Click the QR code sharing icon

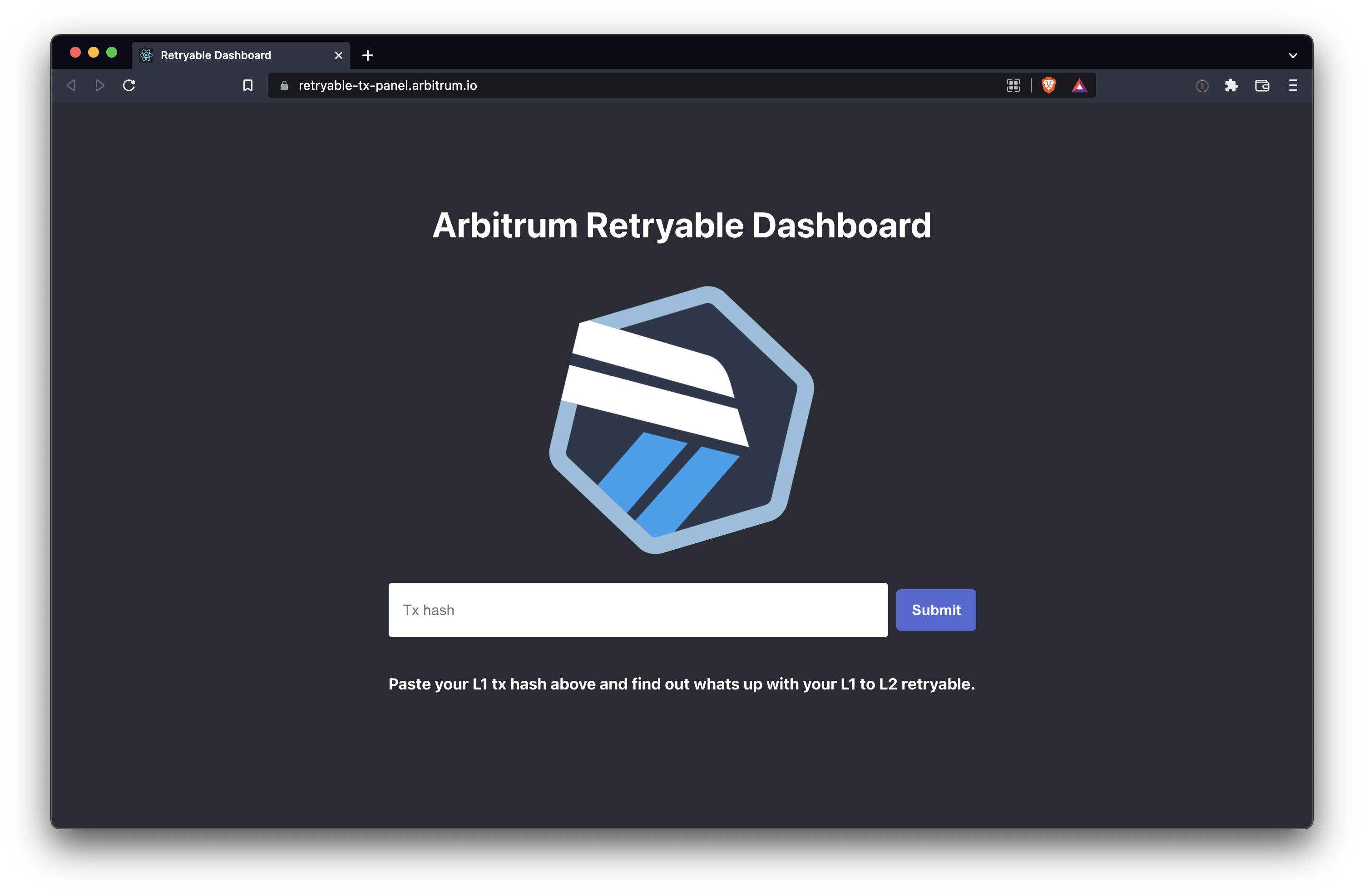1013,85
